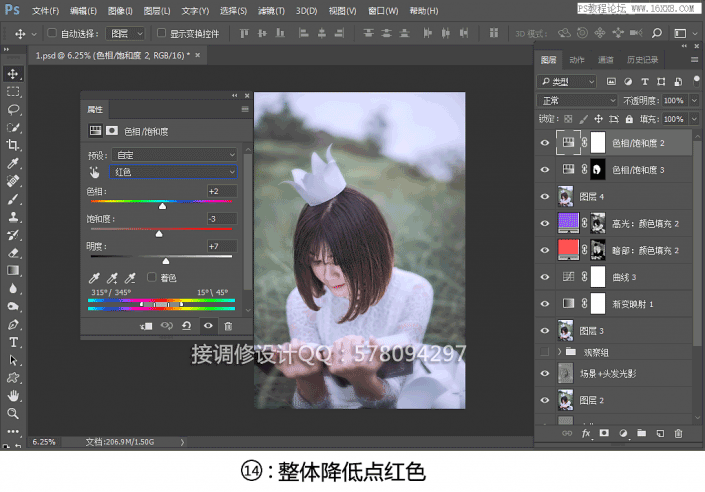Select the 渐变映射 1 layer
The height and width of the screenshot is (492, 705).
tap(614, 304)
